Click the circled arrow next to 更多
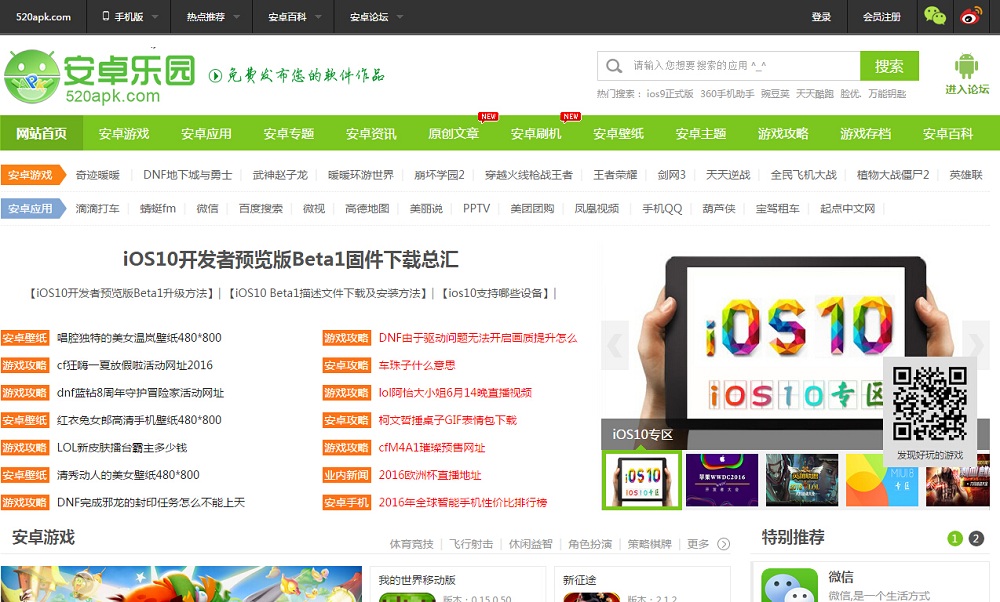1000x602 pixels. point(723,544)
